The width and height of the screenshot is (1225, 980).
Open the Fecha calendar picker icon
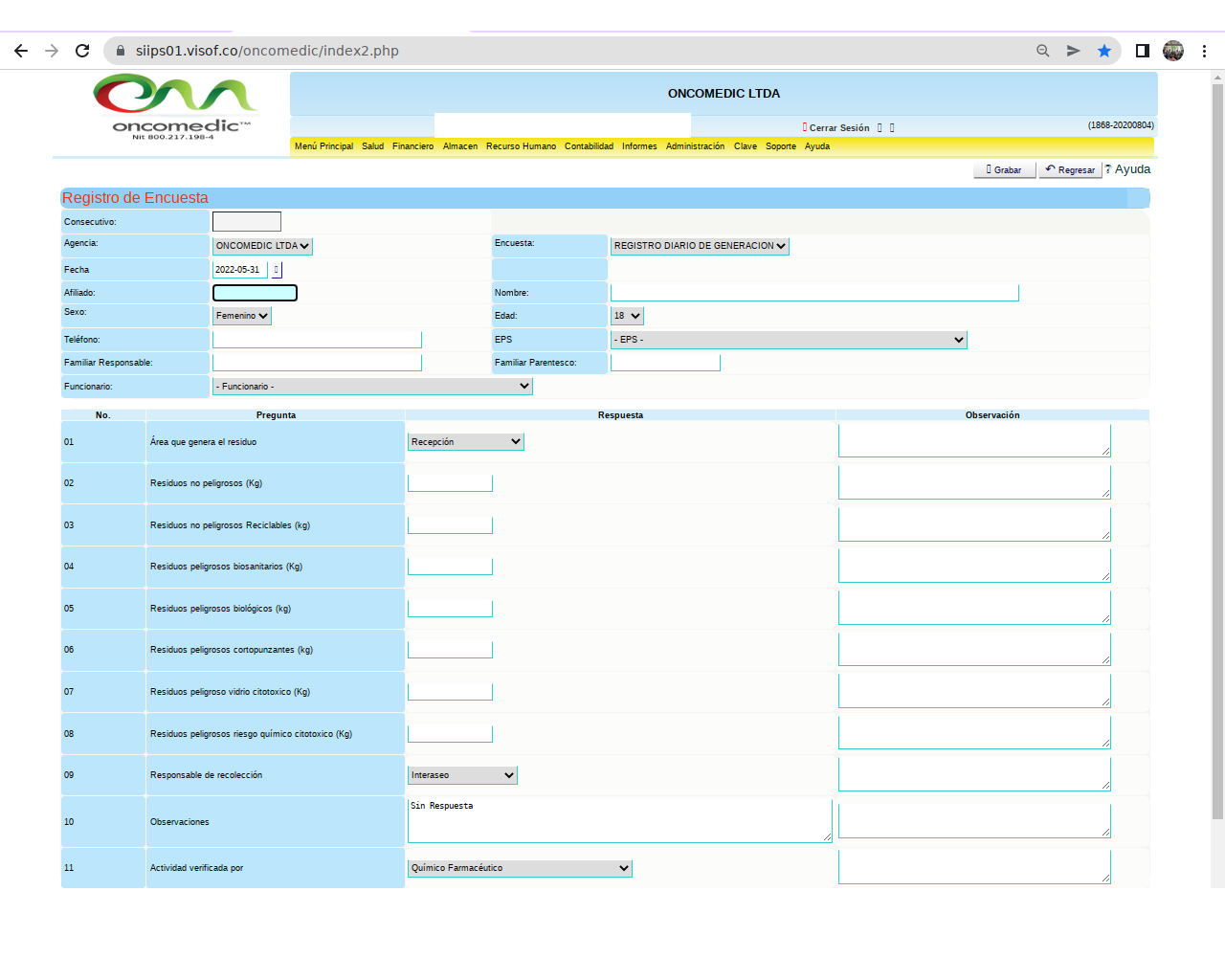277,270
